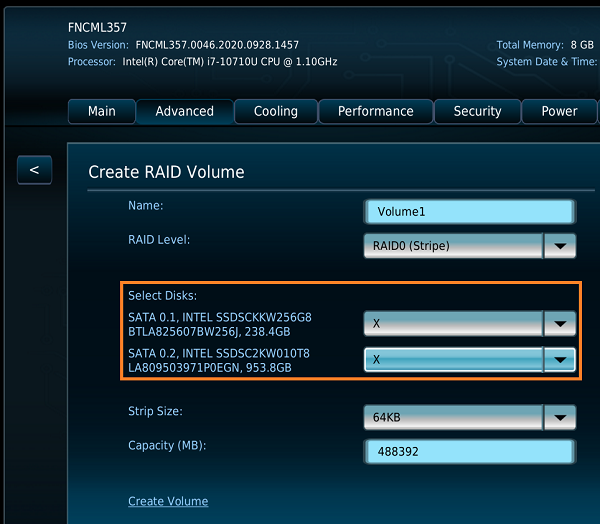
Task: Toggle the SATA 0.2 disk selection box
Action: pos(453,359)
